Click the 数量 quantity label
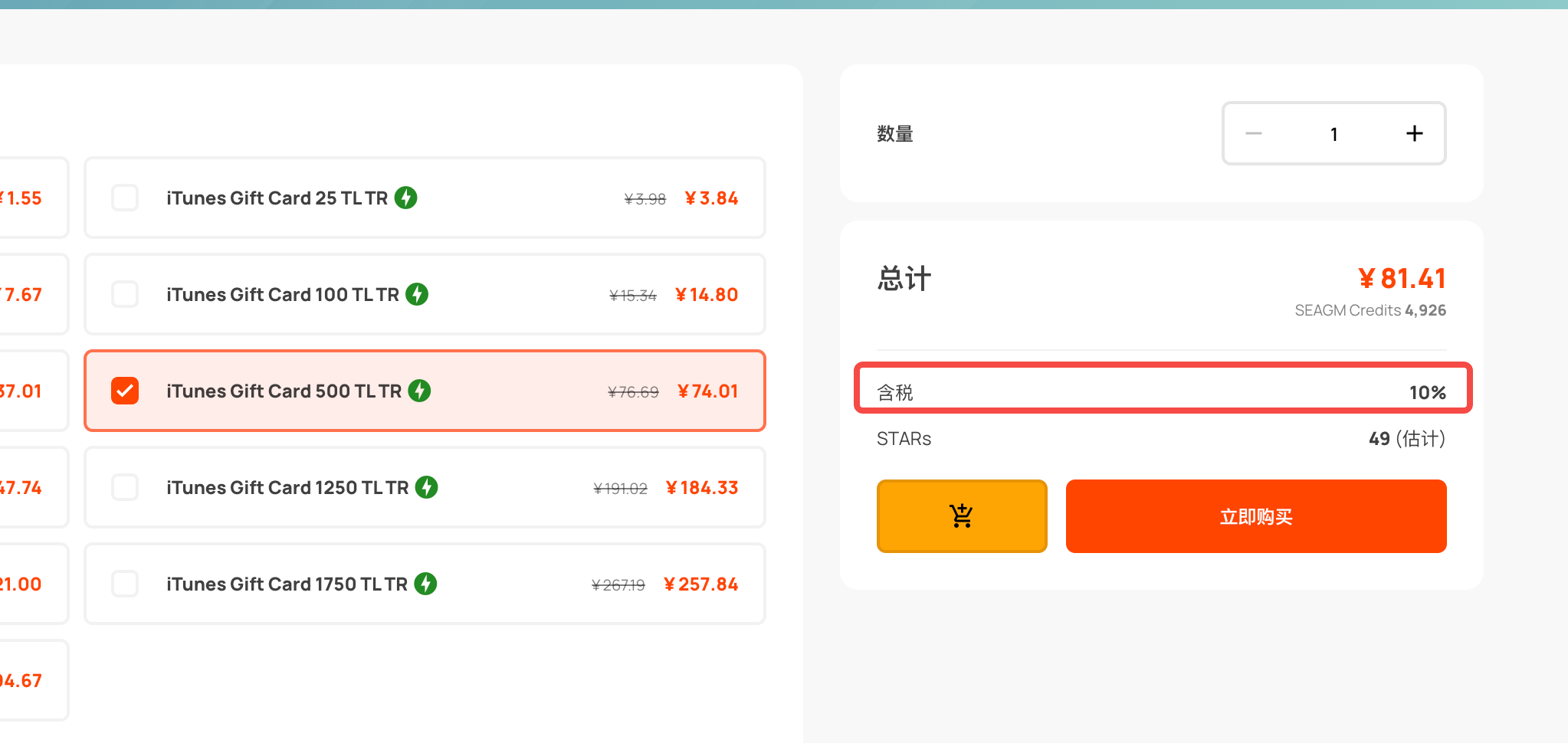The width and height of the screenshot is (1568, 743). [895, 134]
